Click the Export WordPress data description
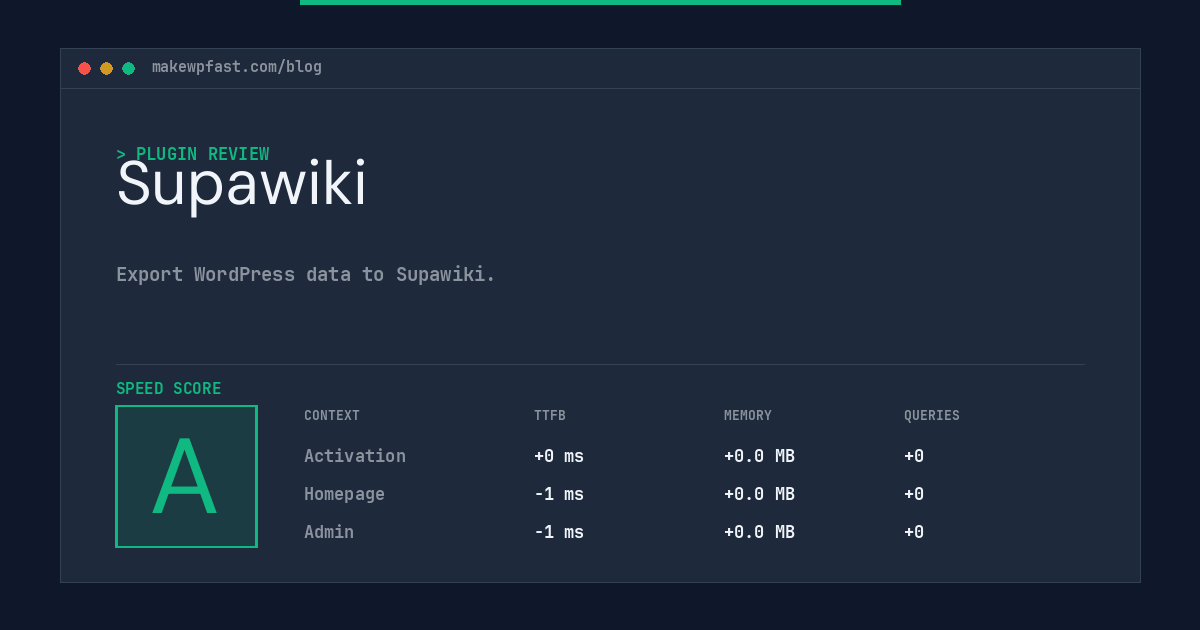This screenshot has height=630, width=1200. point(306,274)
